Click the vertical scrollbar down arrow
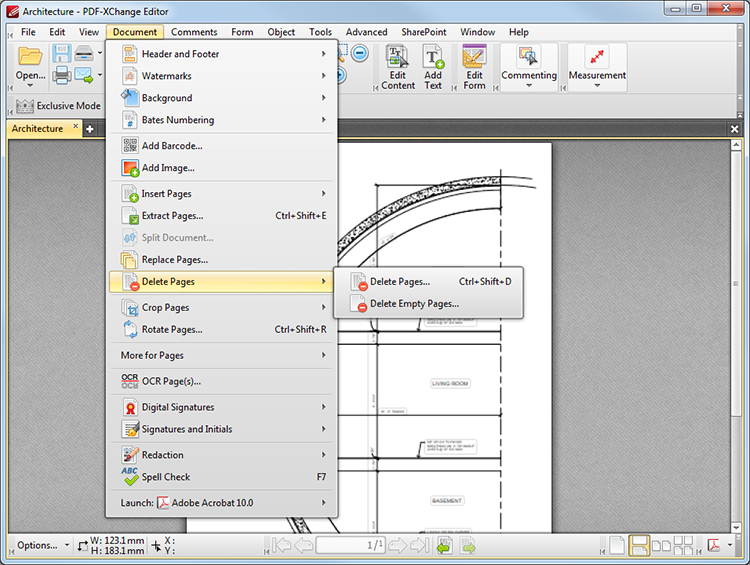750x565 pixels. click(736, 528)
